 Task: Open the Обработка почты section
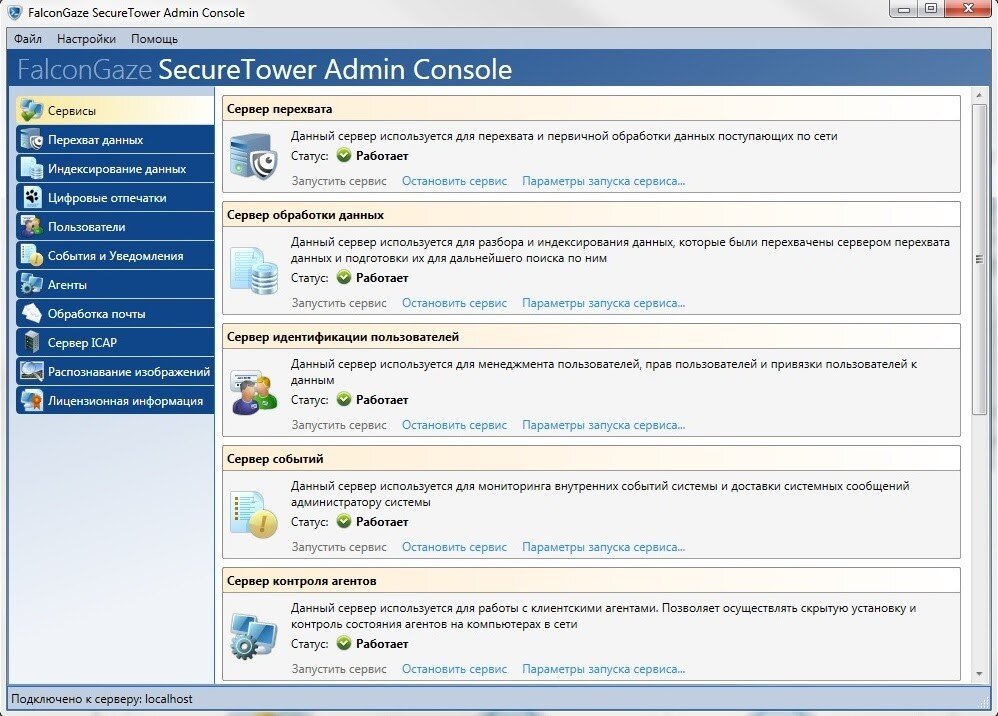[115, 313]
